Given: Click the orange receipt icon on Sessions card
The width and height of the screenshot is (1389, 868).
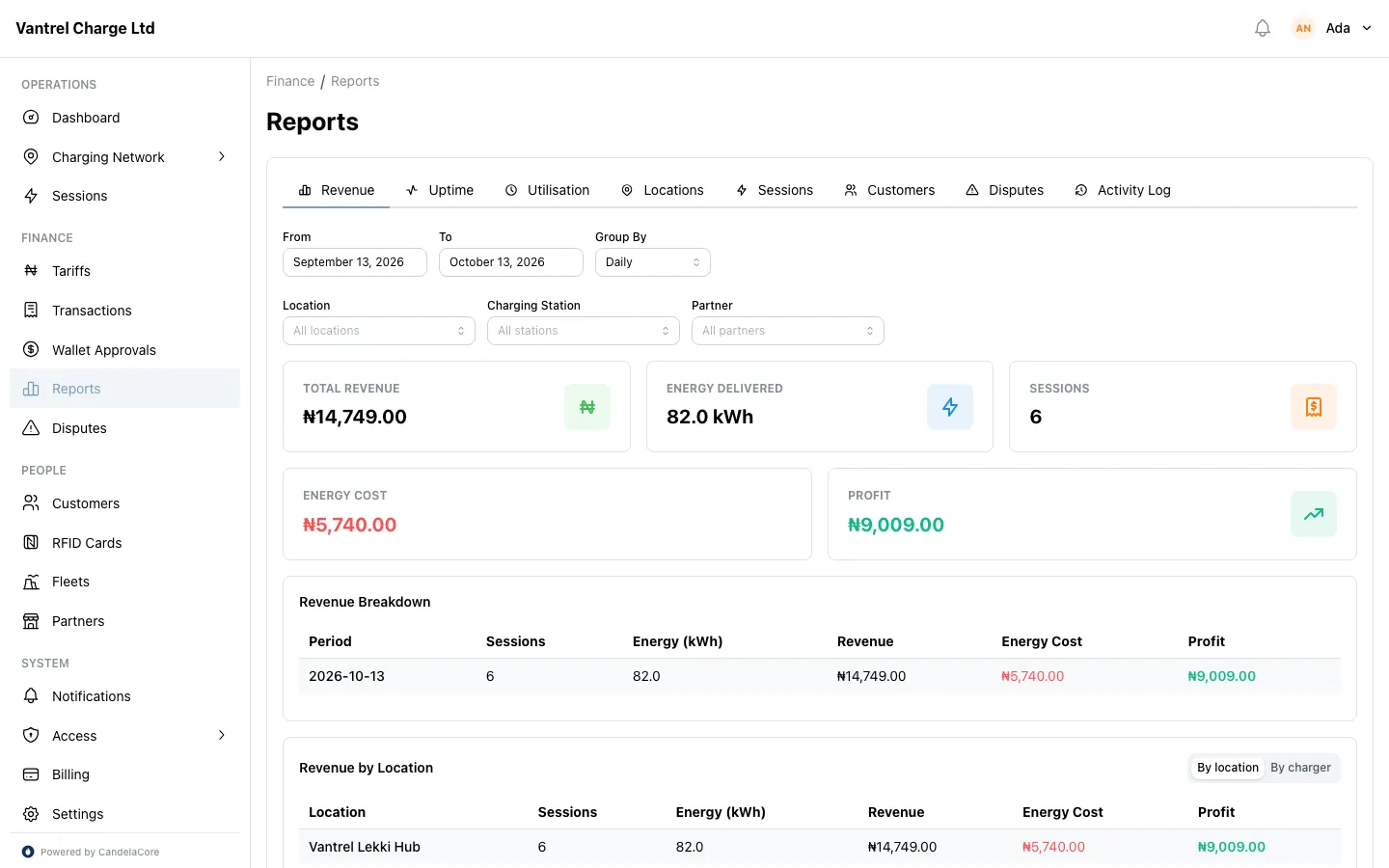Looking at the screenshot, I should click(1314, 407).
